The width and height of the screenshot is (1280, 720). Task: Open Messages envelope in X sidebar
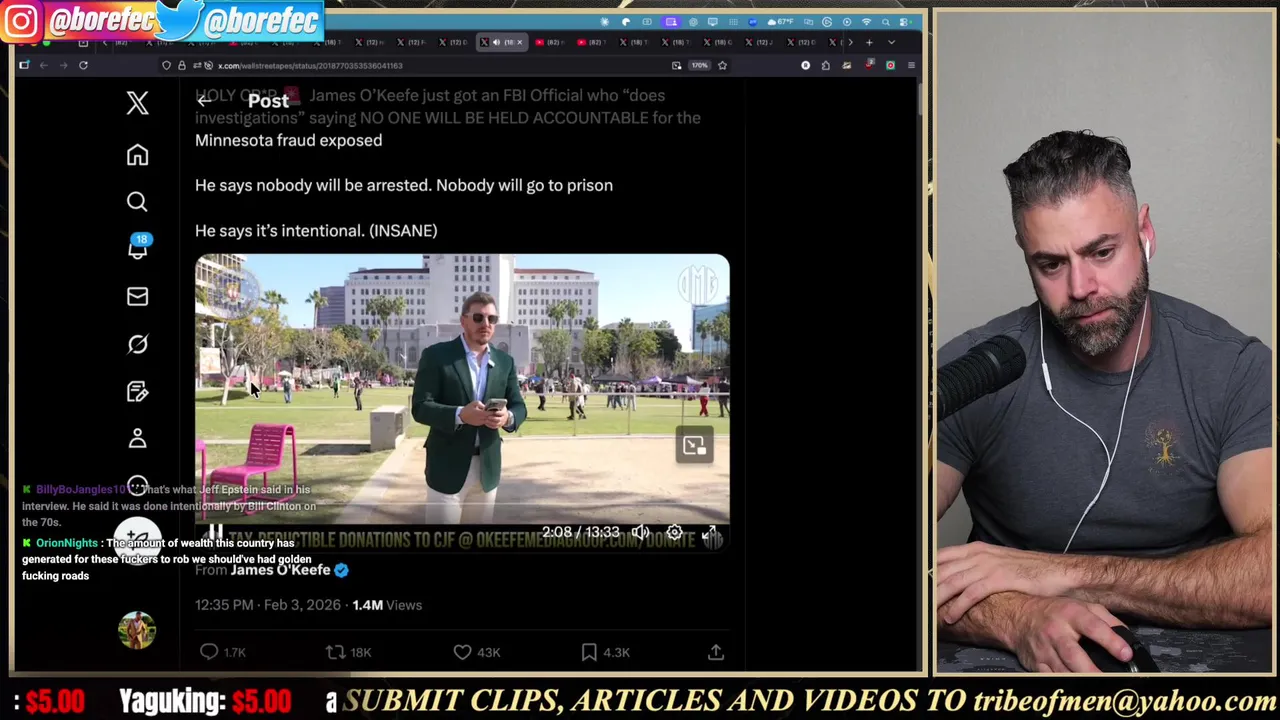point(137,296)
